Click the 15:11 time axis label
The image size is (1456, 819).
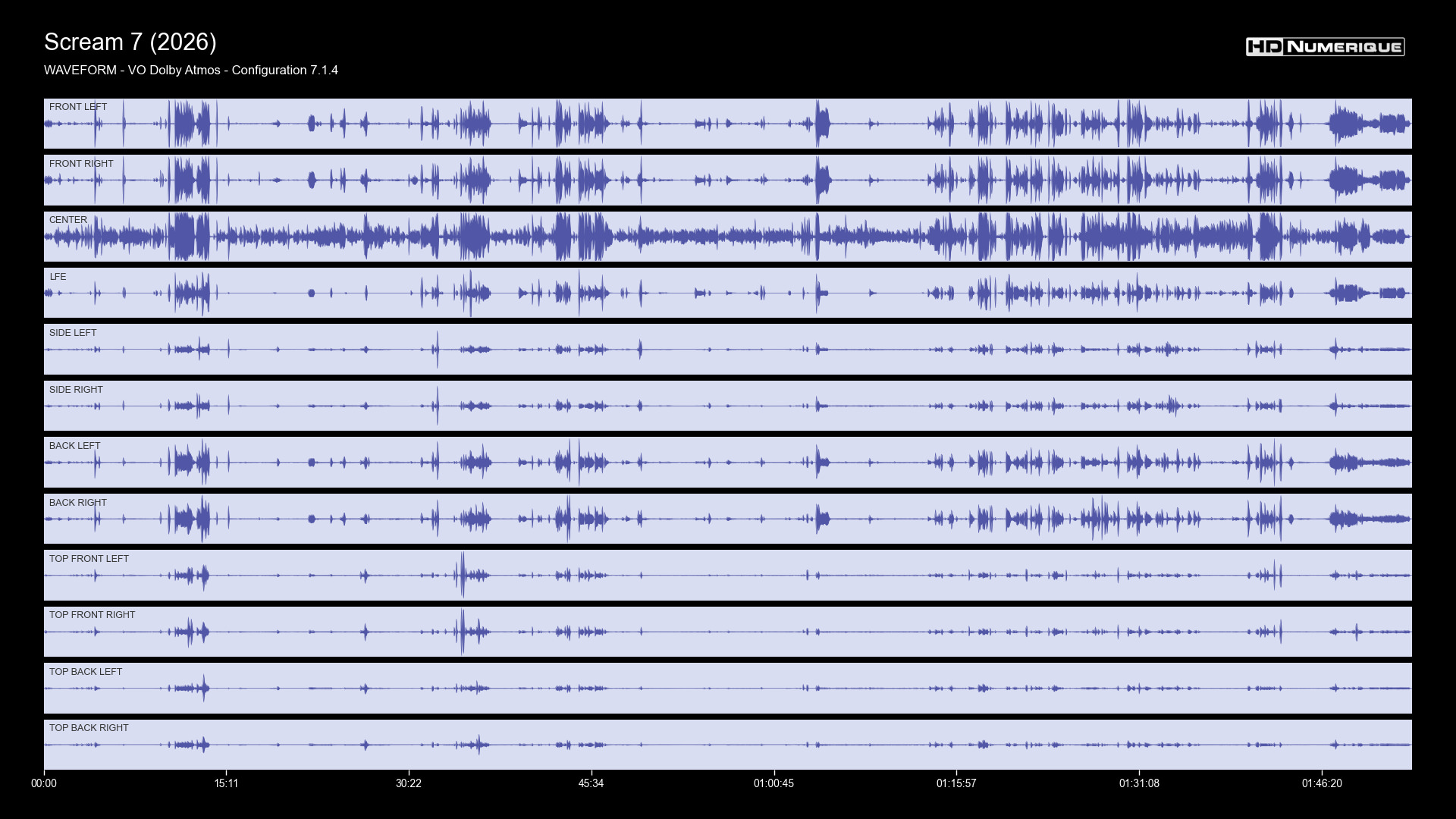226,783
